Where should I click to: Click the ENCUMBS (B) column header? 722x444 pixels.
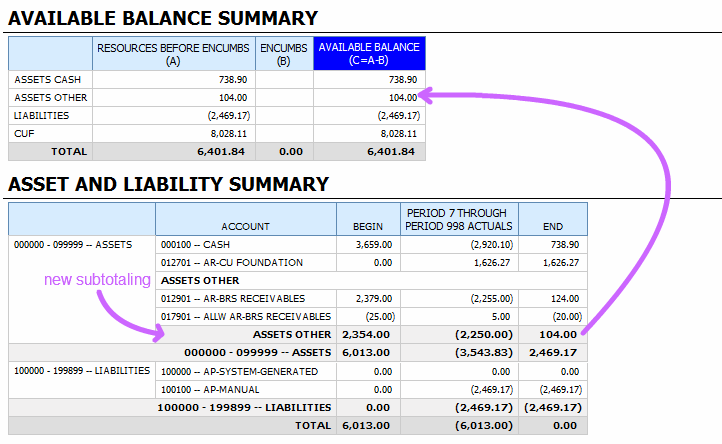coord(284,54)
